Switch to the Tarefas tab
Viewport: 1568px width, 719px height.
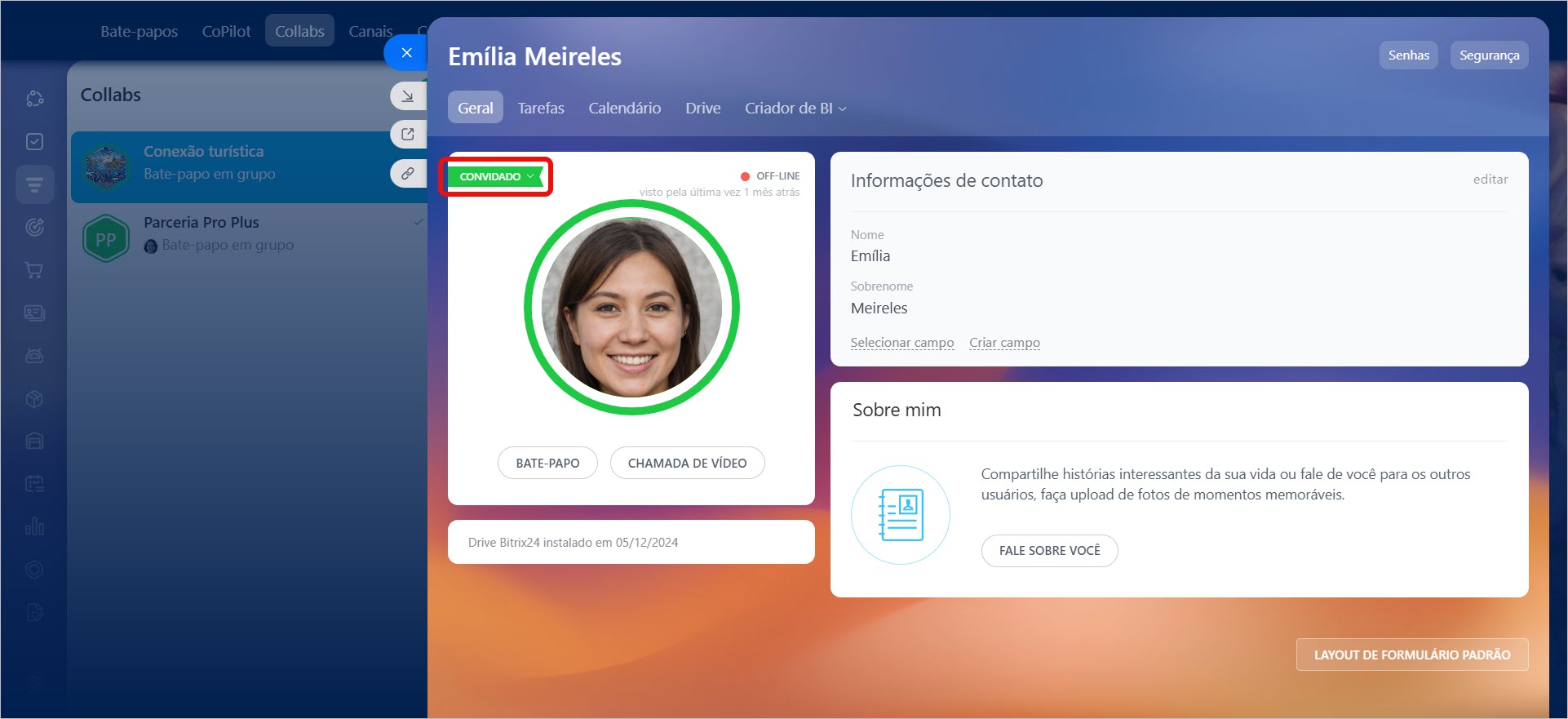point(541,108)
